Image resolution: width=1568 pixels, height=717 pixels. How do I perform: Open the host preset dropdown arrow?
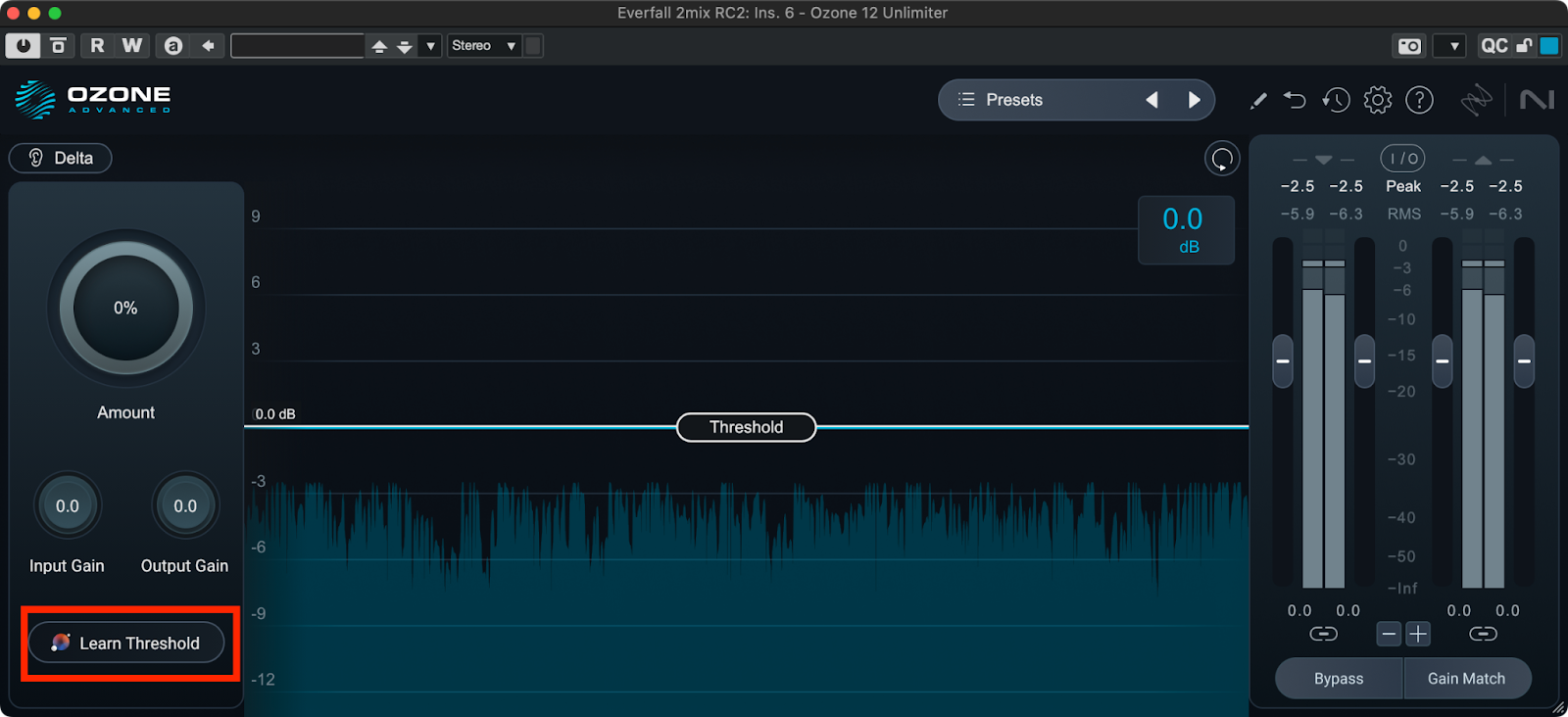click(x=430, y=46)
